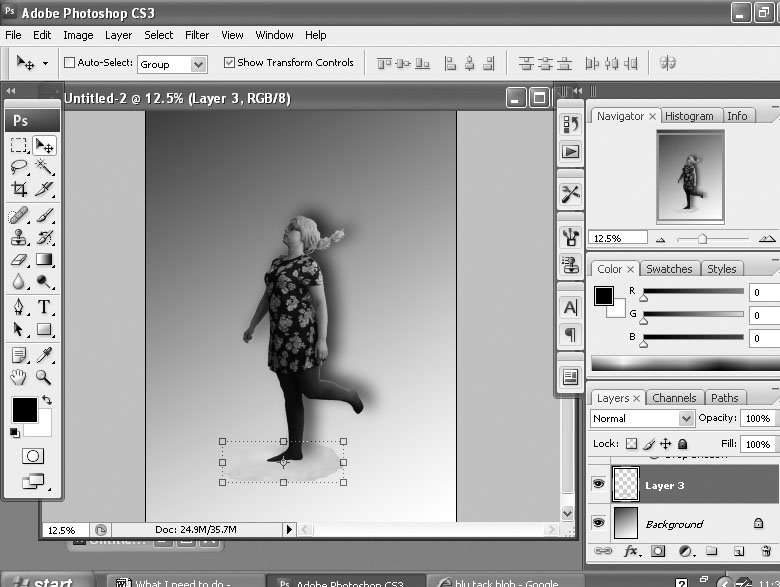Screen dimensions: 780x587
Task: Select the Notes tool
Action: tap(18, 355)
